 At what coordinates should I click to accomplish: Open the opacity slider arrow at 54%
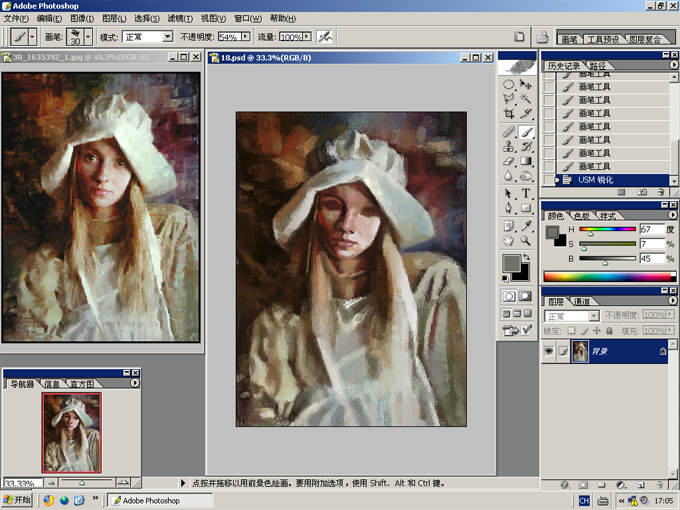point(246,36)
